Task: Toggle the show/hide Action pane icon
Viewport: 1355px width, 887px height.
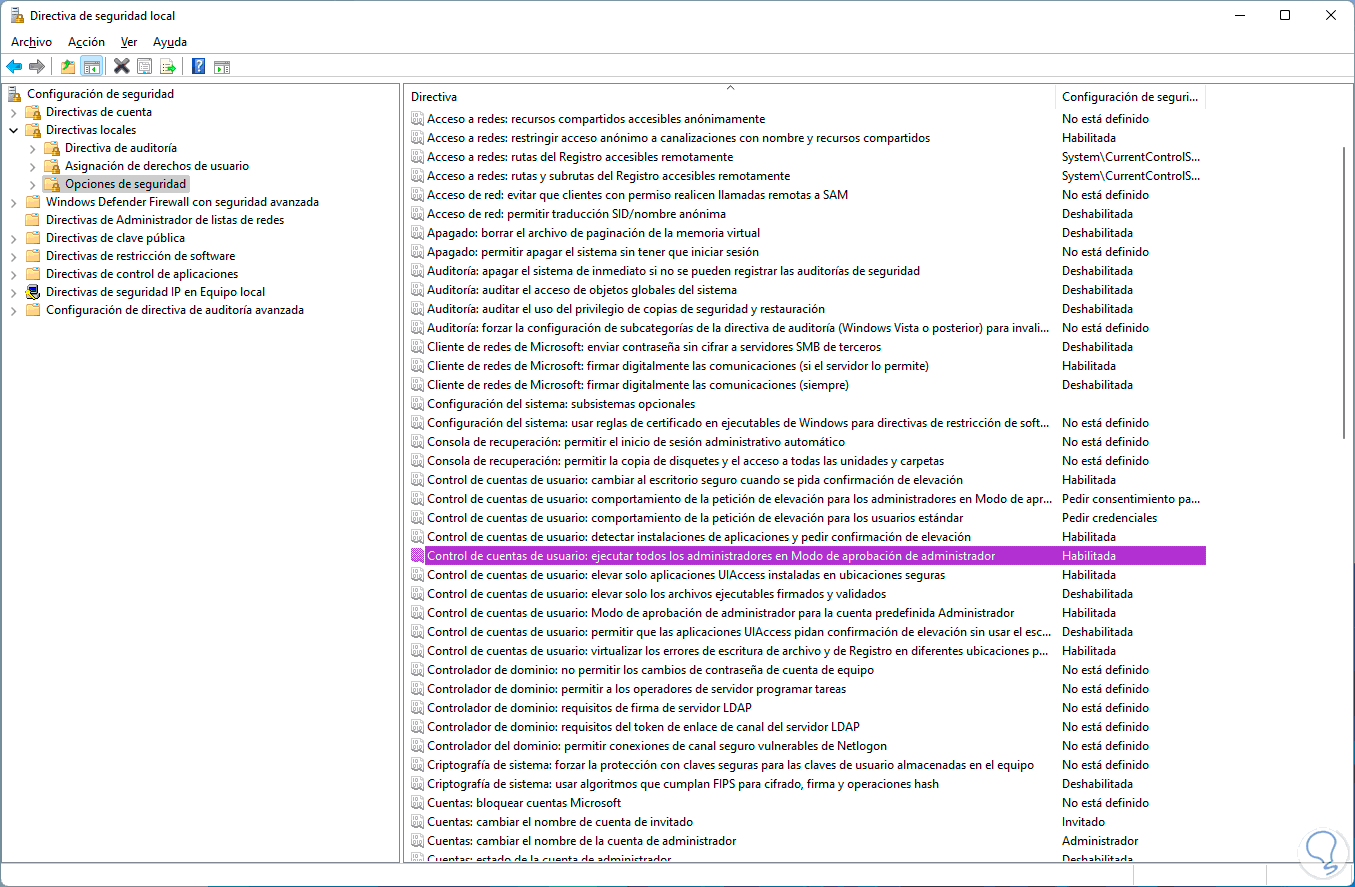Action: tap(222, 67)
